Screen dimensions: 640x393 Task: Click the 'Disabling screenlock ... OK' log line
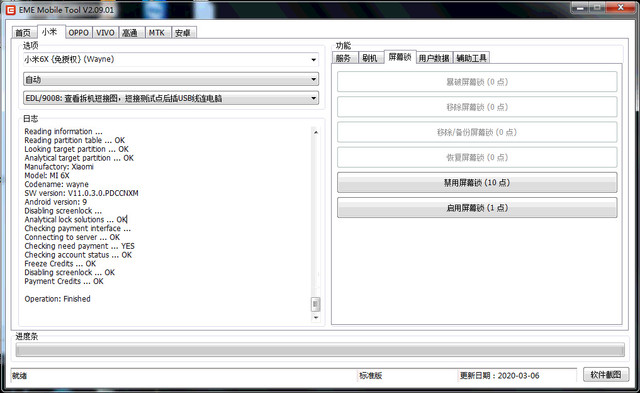click(x=69, y=272)
